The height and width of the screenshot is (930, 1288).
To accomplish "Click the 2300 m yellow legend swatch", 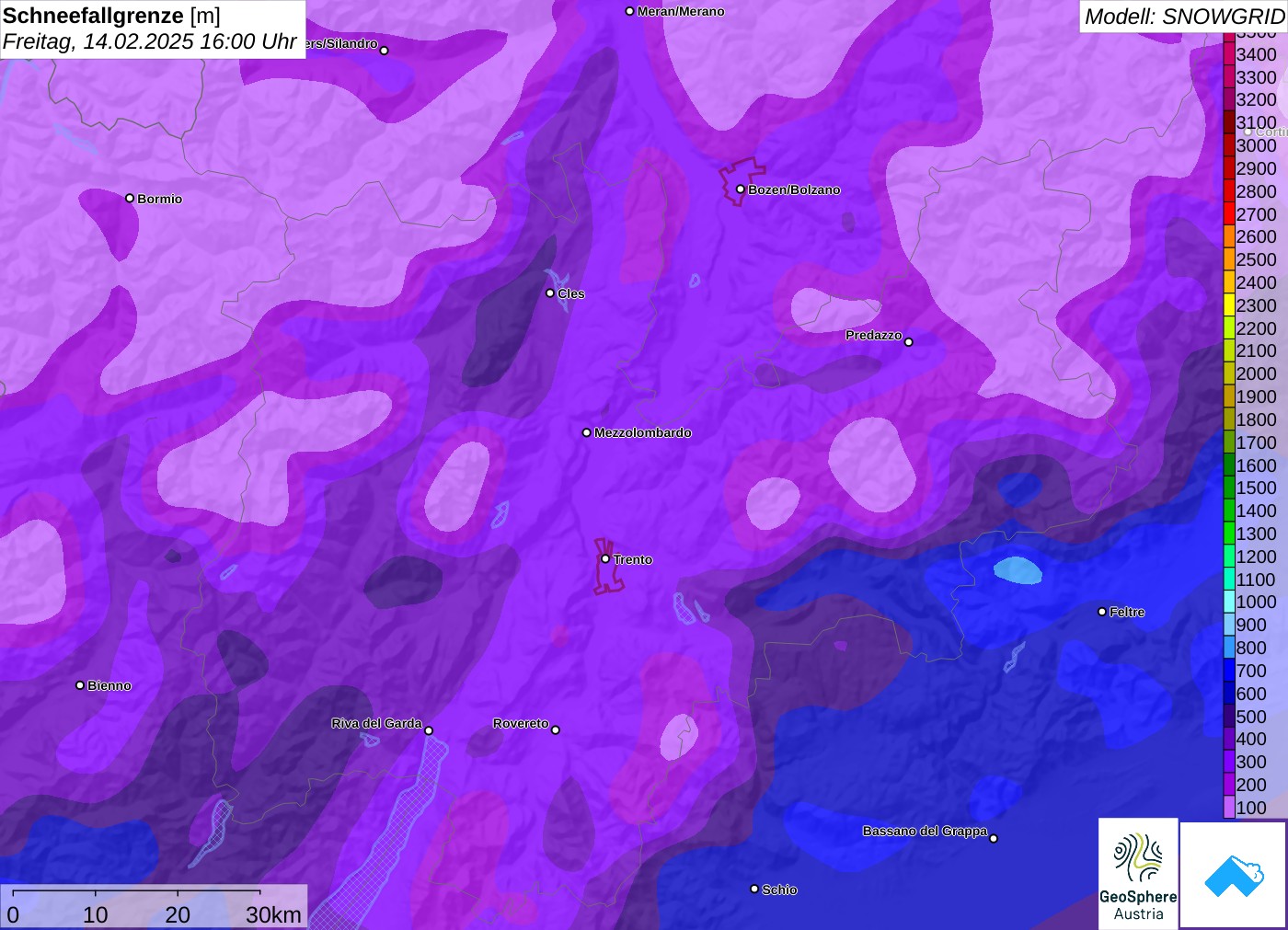I will pyautogui.click(x=1229, y=305).
